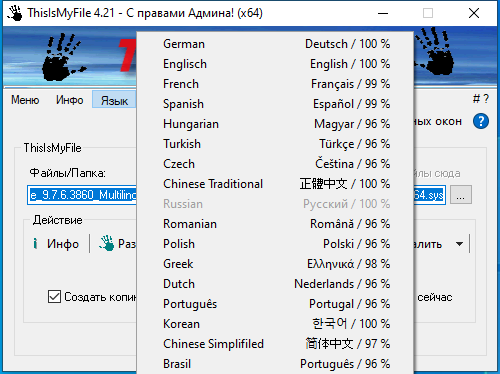Switch language to Greek

pos(275,264)
